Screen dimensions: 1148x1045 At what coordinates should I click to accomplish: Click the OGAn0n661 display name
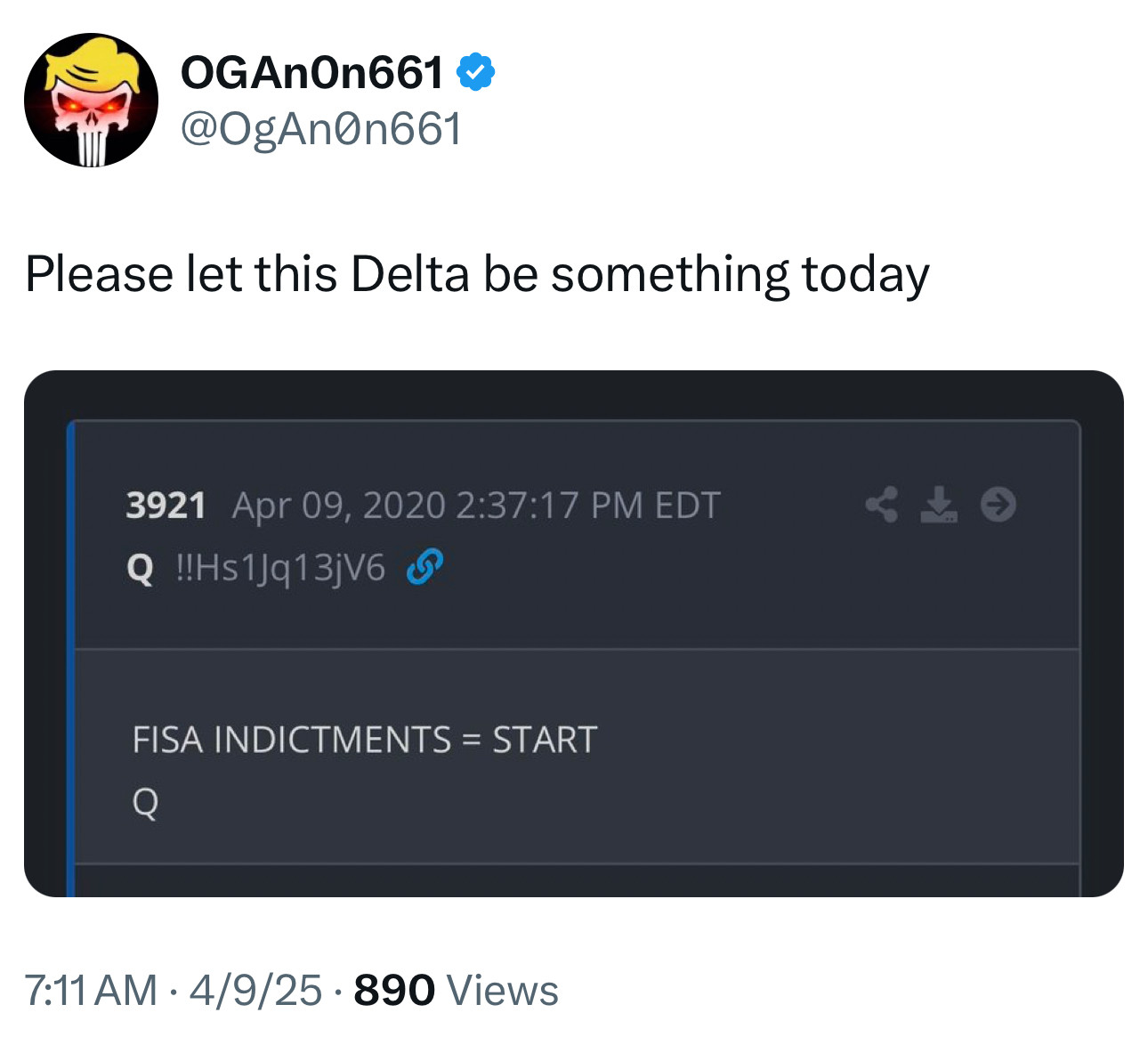pos(311,73)
